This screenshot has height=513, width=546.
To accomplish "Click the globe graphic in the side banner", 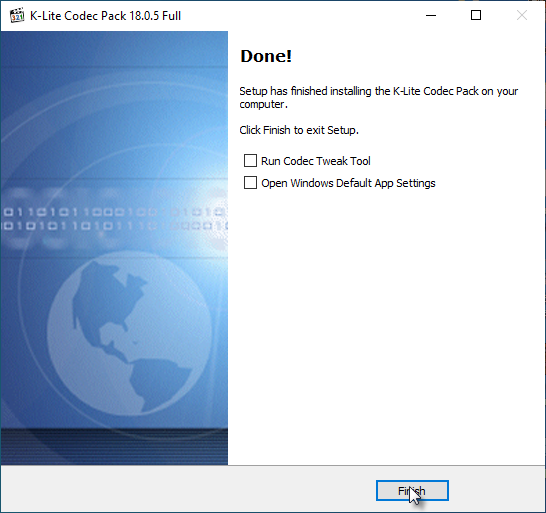I will (130, 333).
